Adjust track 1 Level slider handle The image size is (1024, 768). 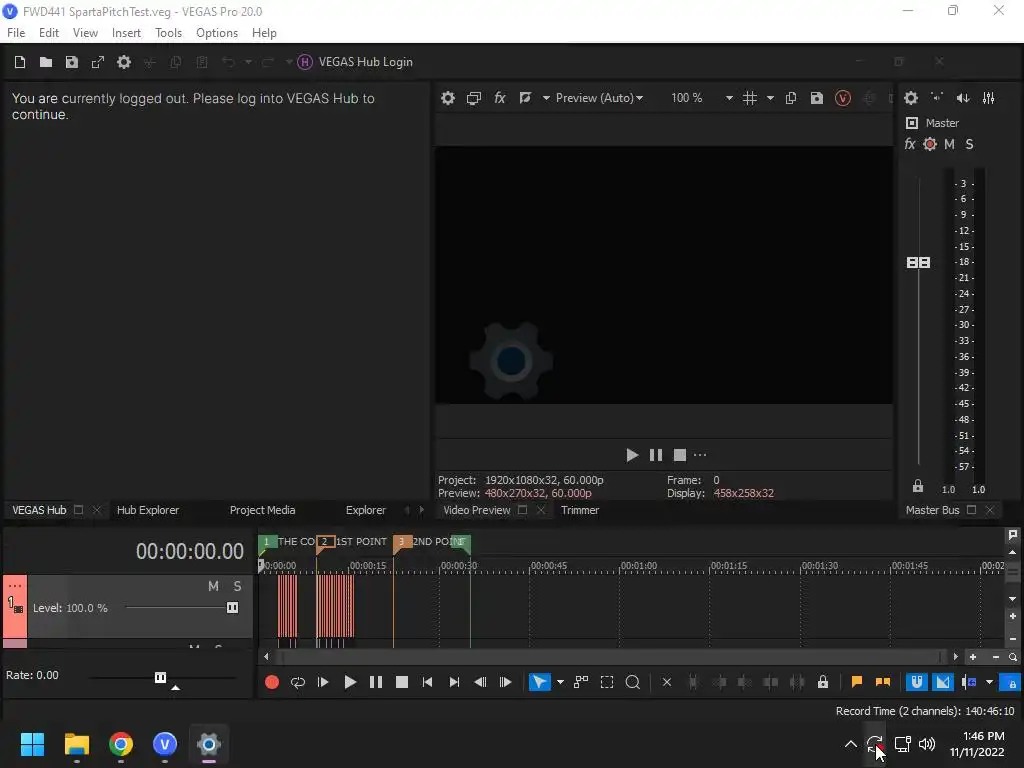click(x=232, y=608)
